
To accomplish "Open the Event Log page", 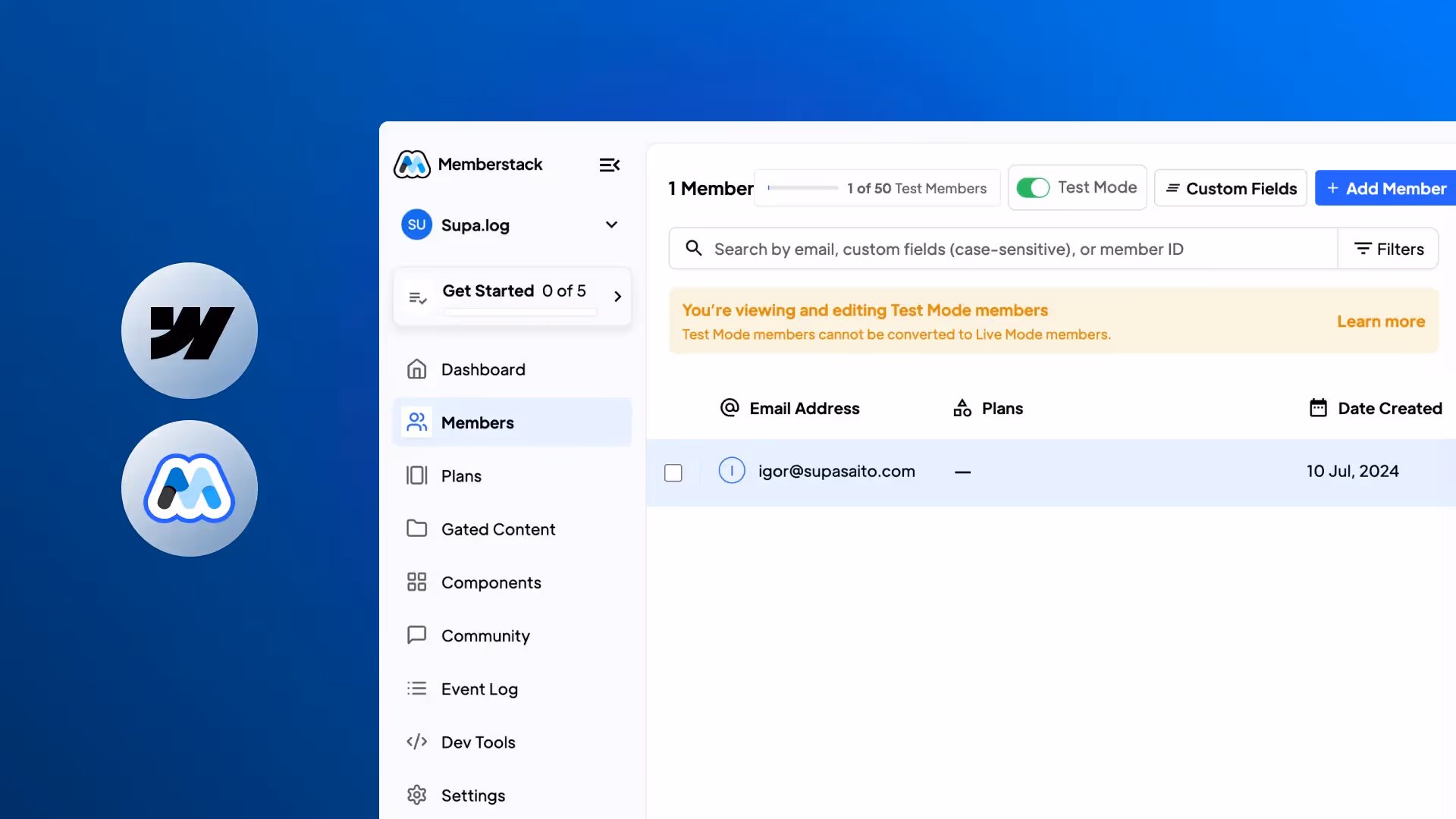I will [x=479, y=689].
